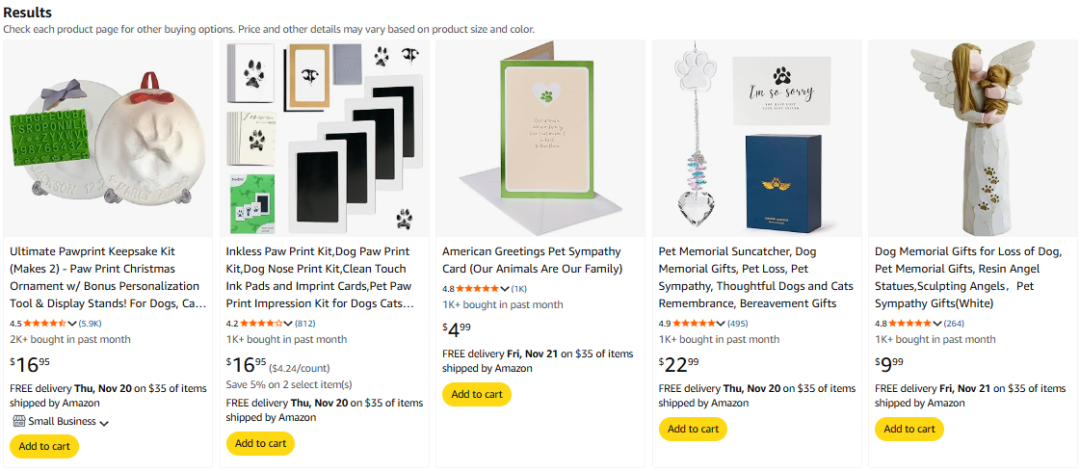Open the American Greetings sympathy card image
The width and height of the screenshot is (1080, 471).
point(540,138)
